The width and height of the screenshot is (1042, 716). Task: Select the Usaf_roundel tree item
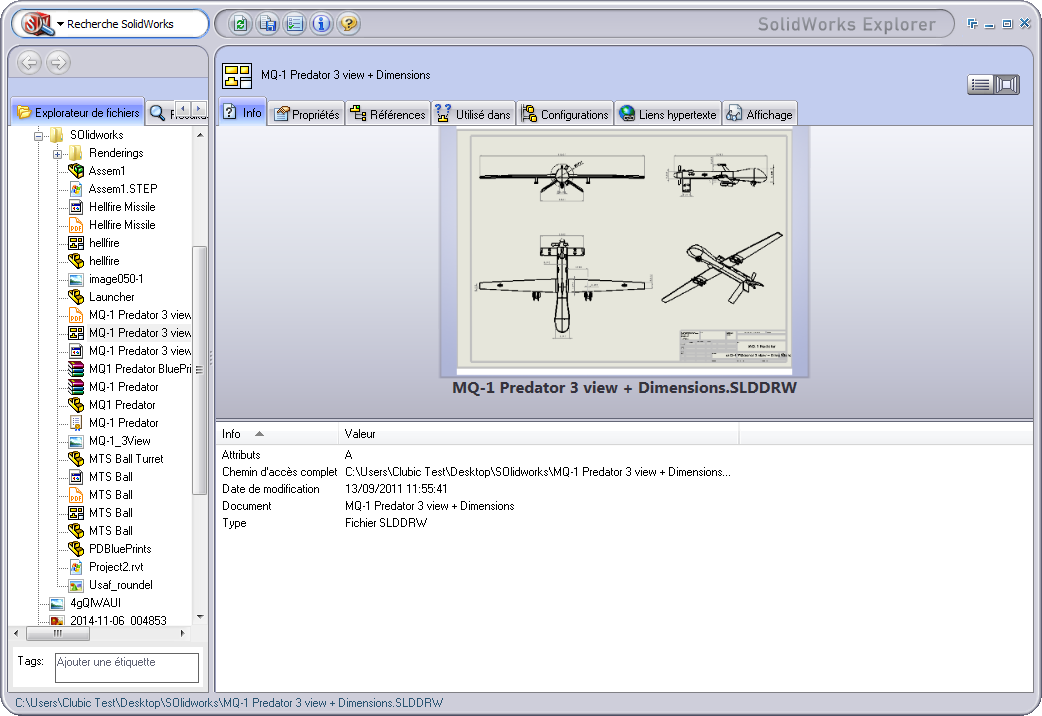(121, 585)
